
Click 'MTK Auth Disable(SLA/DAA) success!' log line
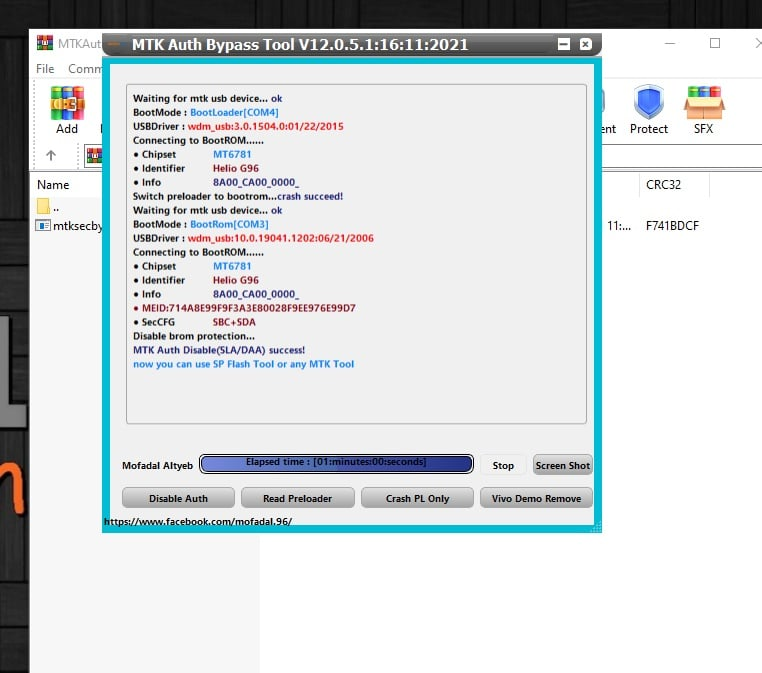pos(219,350)
